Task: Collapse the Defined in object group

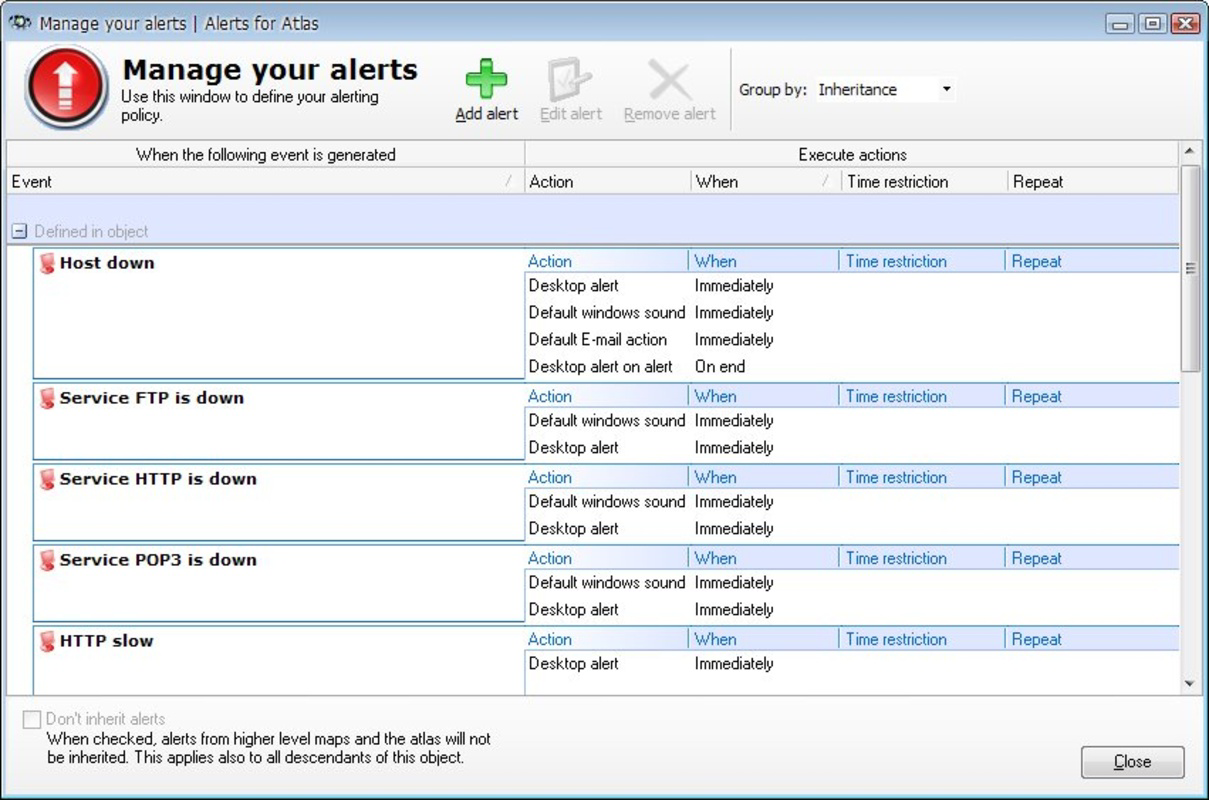Action: coord(19,231)
